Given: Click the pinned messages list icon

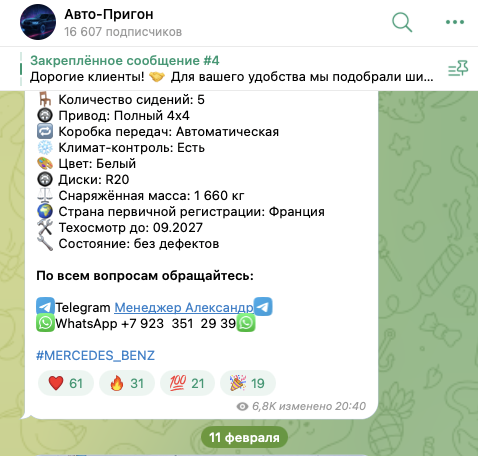Looking at the screenshot, I should (x=458, y=68).
